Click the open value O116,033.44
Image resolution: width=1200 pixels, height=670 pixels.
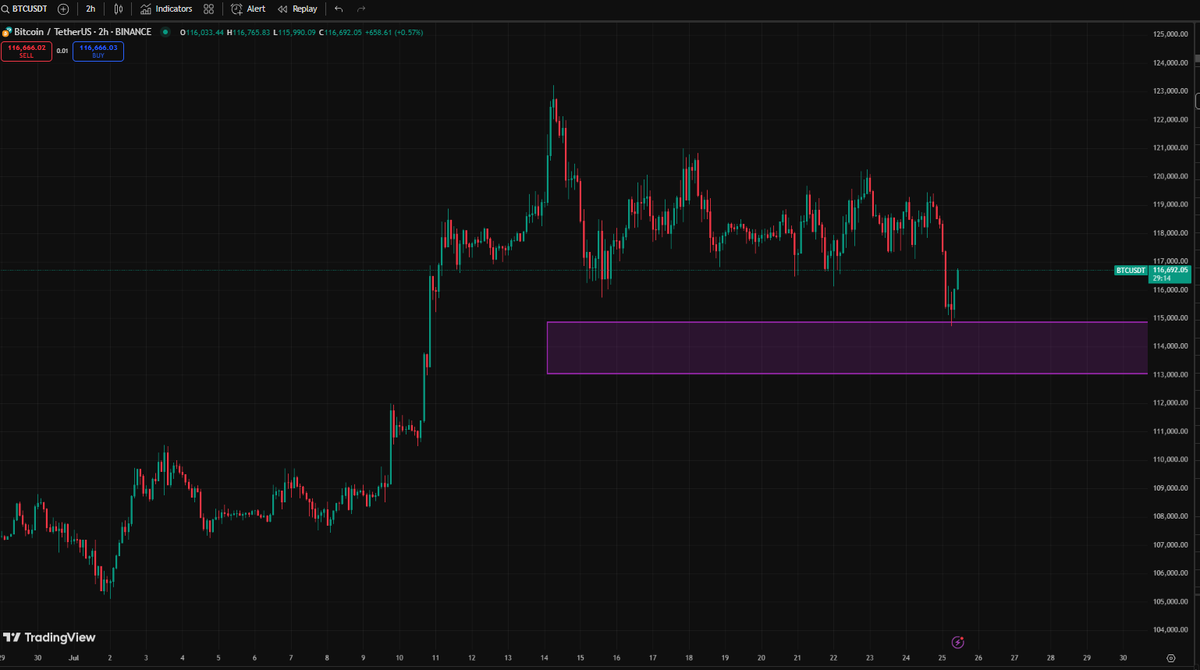[x=202, y=32]
